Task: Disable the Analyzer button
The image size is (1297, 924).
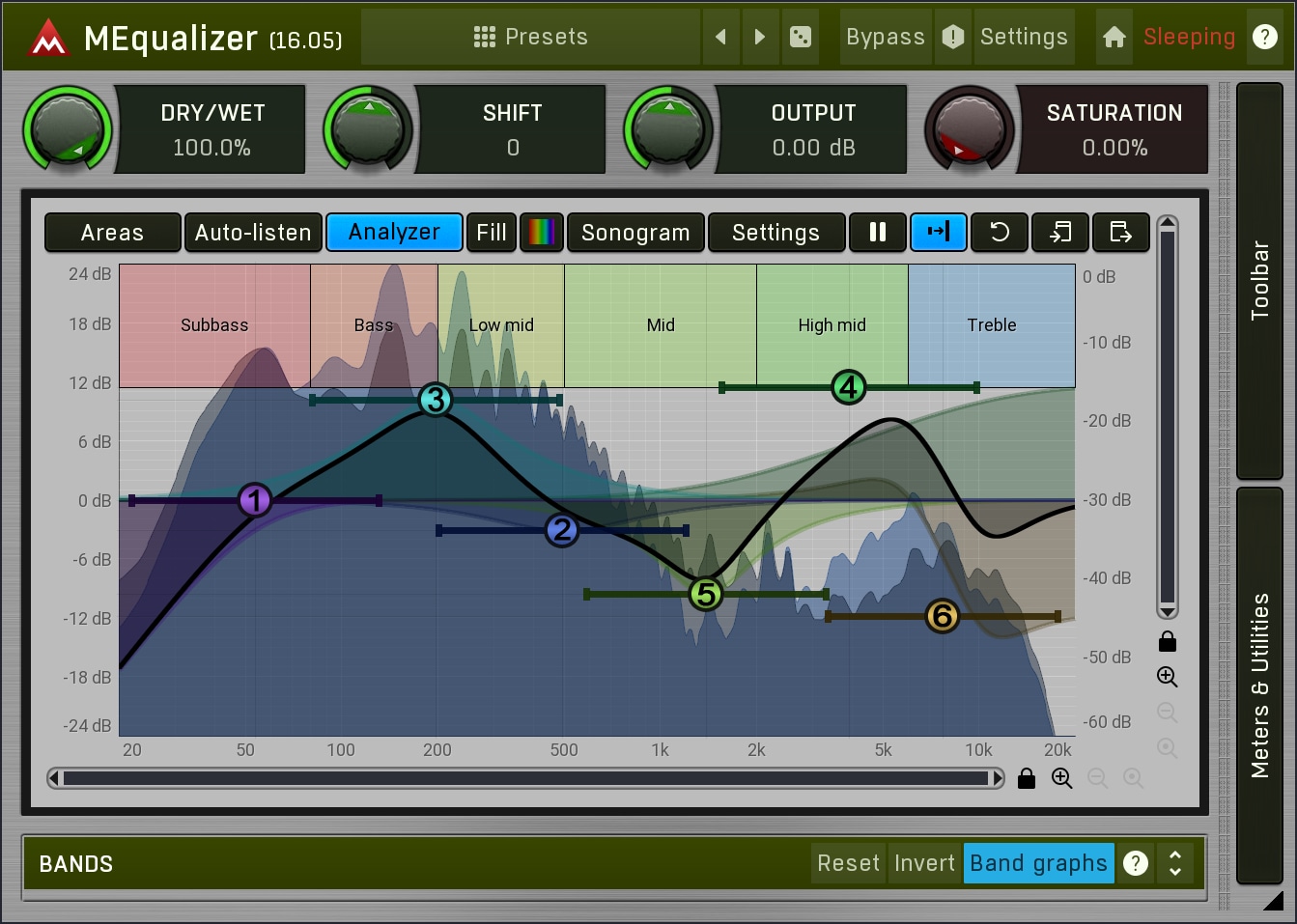Action: coord(394,233)
